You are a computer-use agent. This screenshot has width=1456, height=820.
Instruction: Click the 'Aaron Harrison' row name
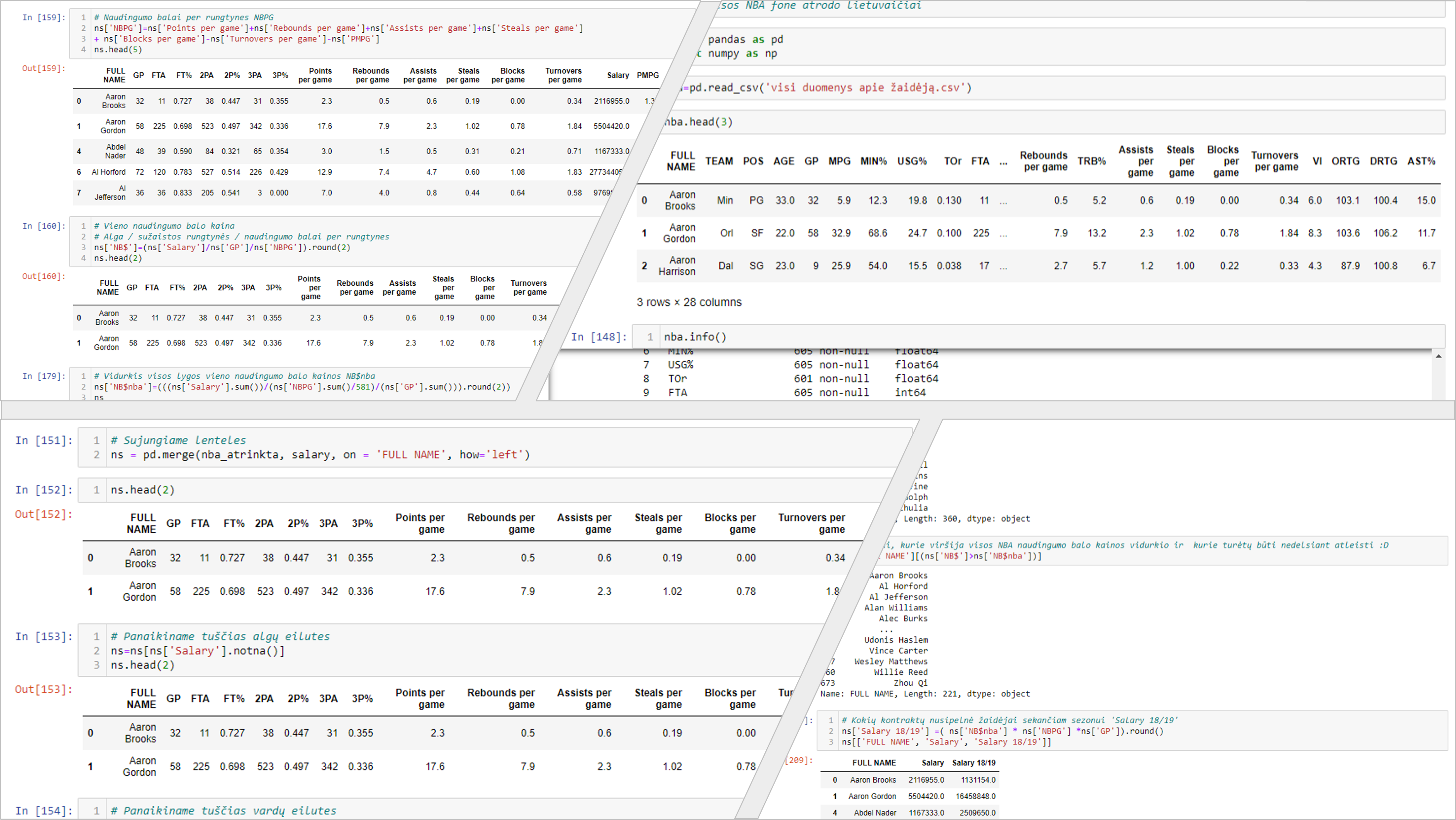pyautogui.click(x=677, y=266)
